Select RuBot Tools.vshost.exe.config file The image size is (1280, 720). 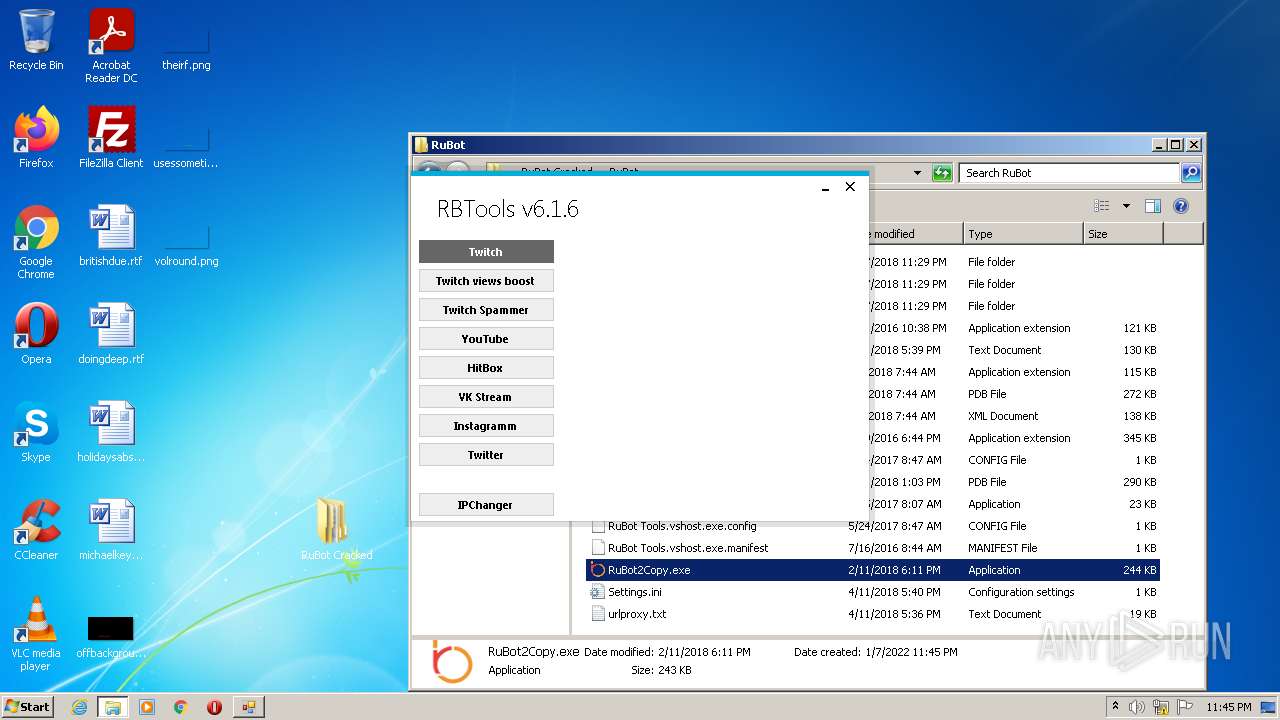872,526
